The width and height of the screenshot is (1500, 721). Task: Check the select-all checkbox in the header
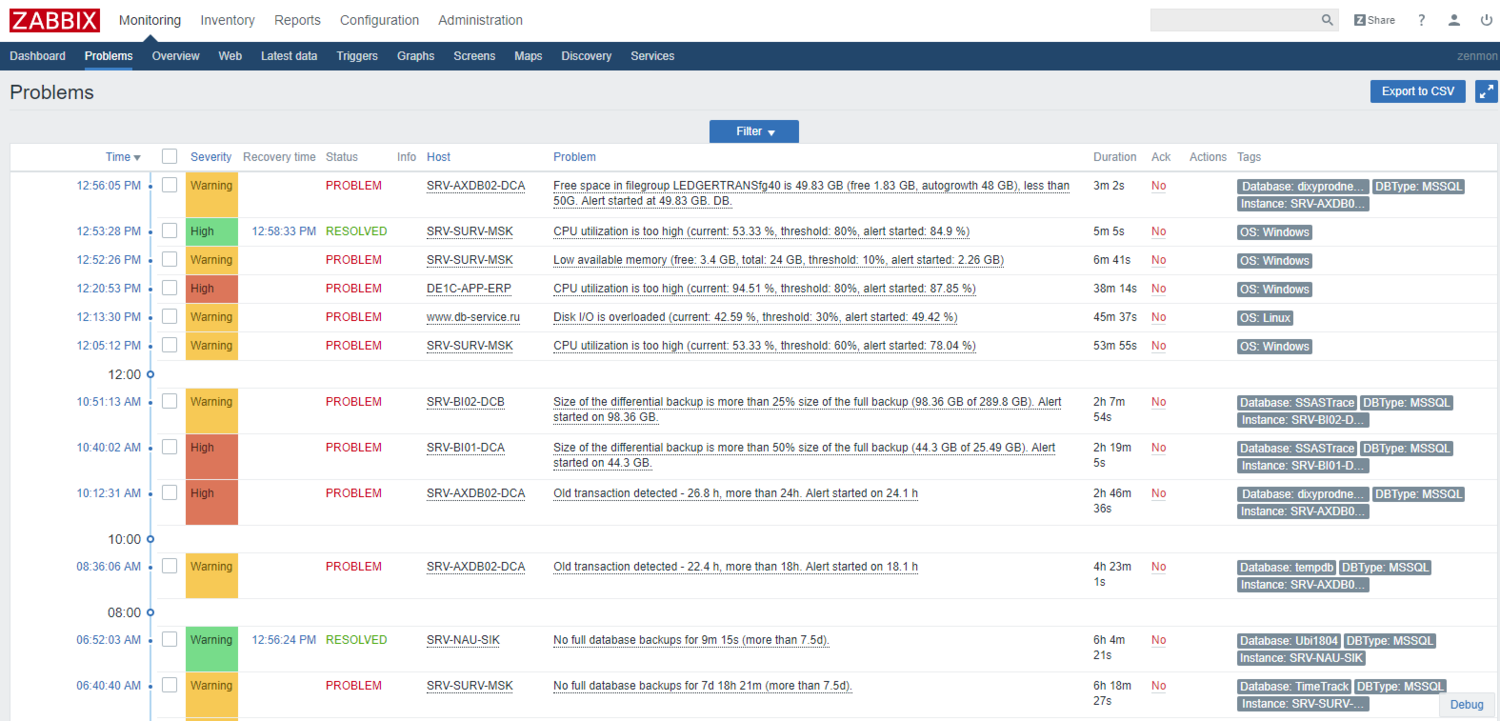pyautogui.click(x=169, y=157)
